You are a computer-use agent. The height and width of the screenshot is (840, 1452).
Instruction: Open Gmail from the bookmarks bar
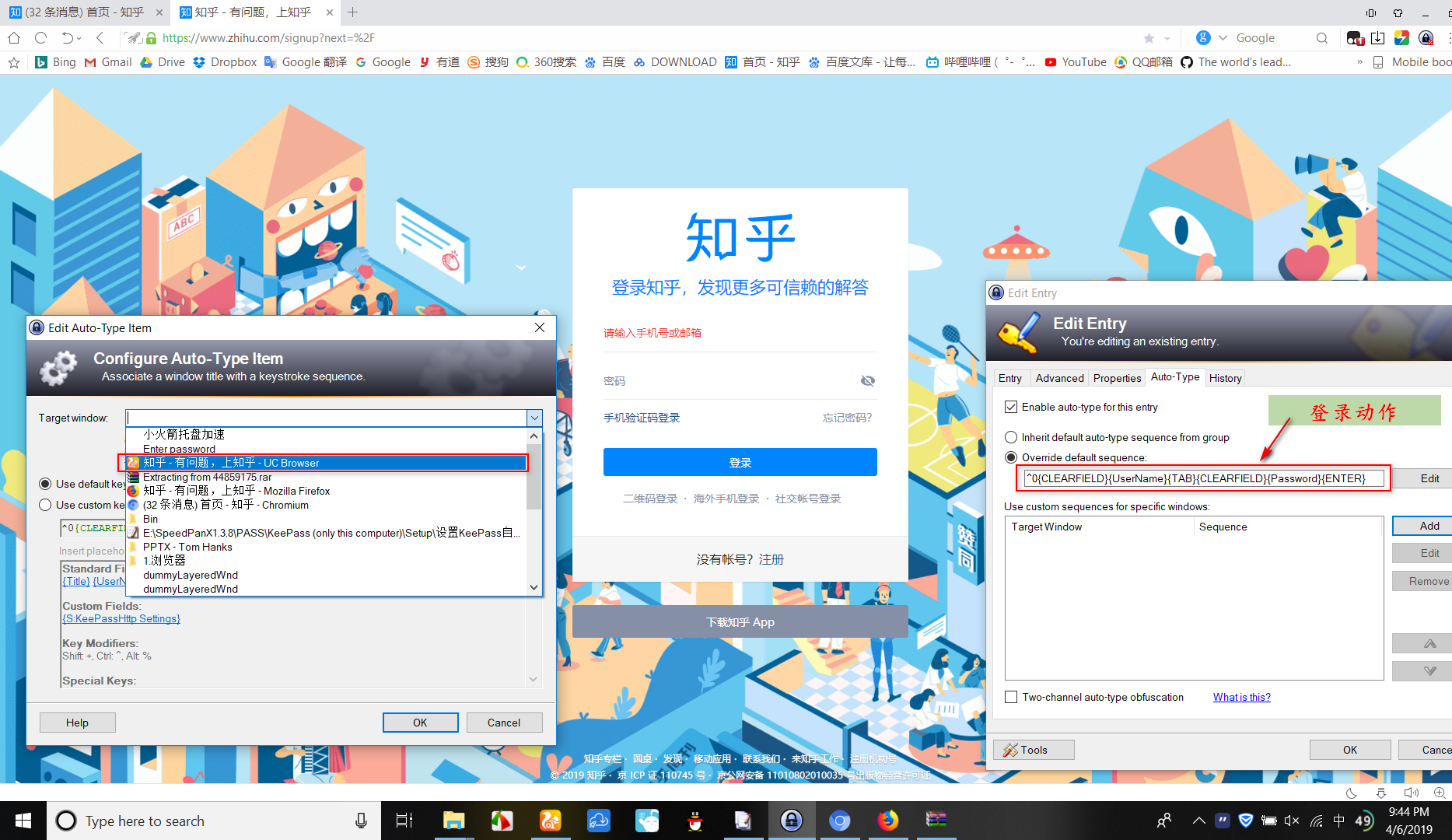(x=107, y=61)
